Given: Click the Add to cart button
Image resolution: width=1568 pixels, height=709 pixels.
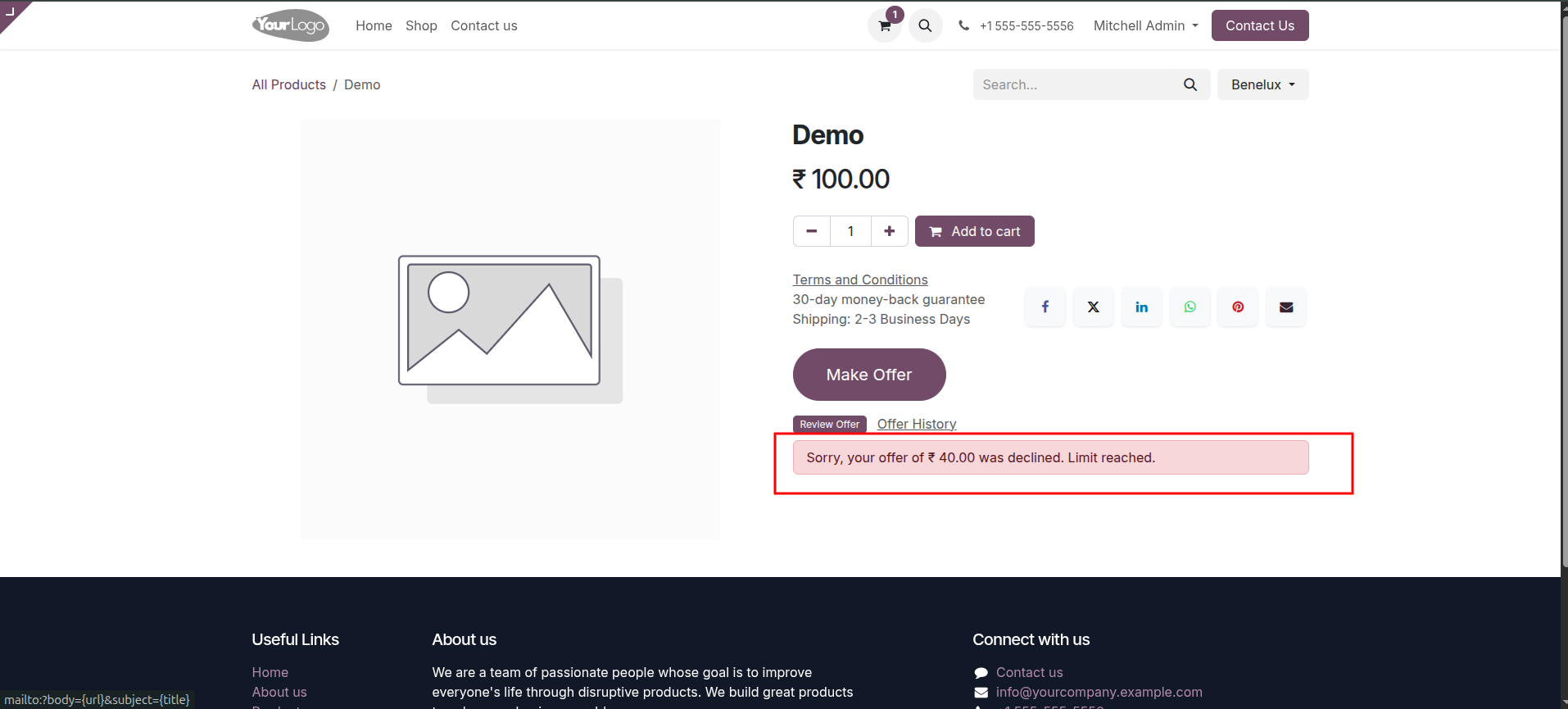Looking at the screenshot, I should [975, 231].
